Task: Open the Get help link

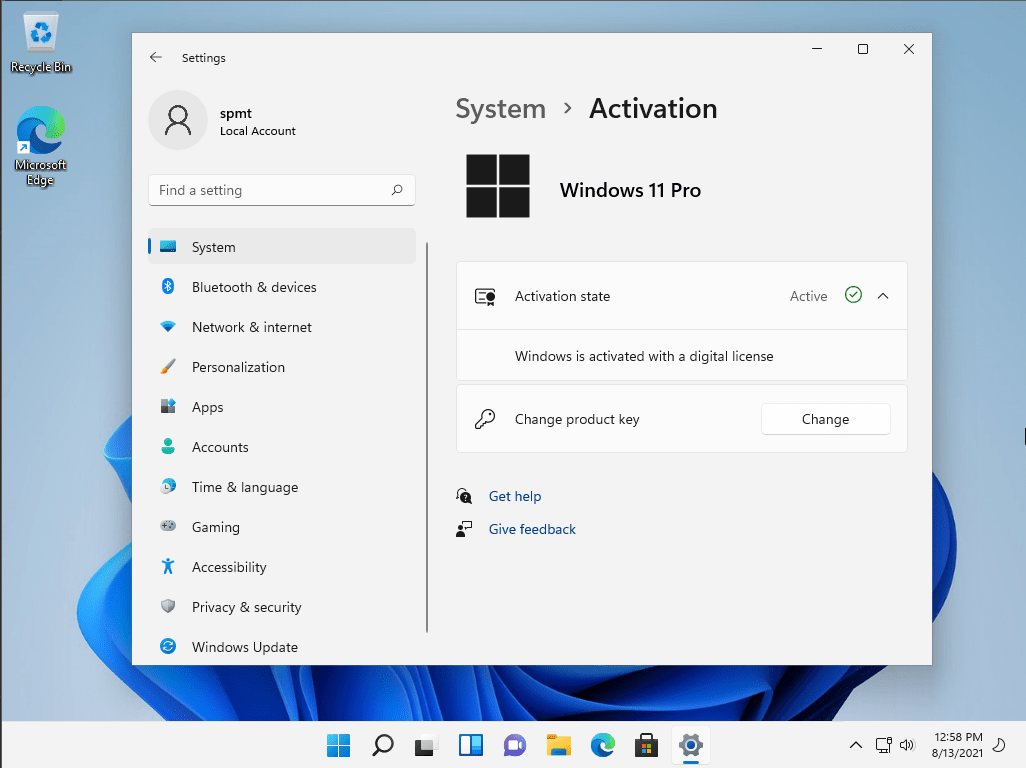Action: (x=515, y=496)
